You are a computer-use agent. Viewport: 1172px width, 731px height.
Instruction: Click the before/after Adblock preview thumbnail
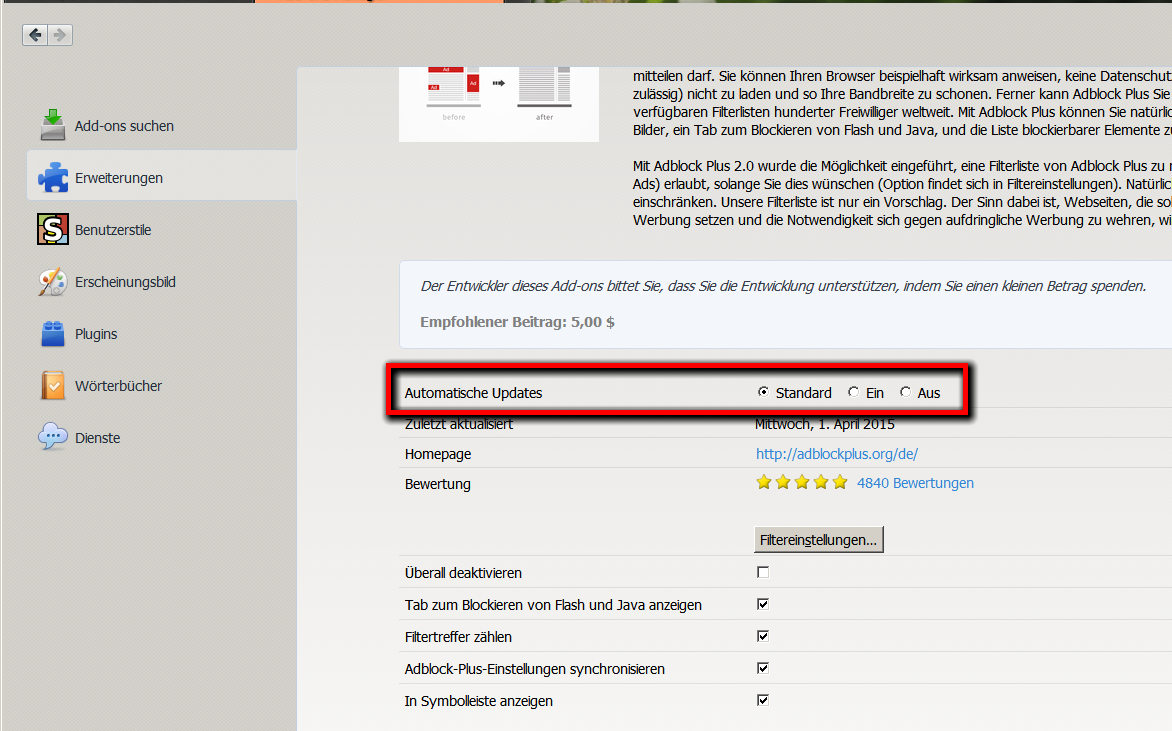point(499,104)
